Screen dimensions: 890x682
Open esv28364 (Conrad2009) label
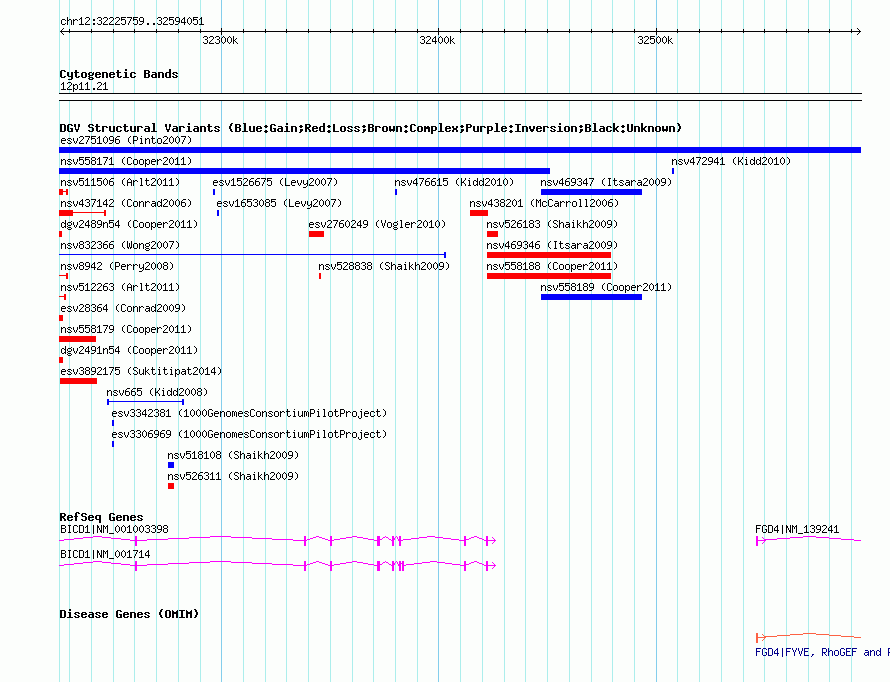pos(123,308)
